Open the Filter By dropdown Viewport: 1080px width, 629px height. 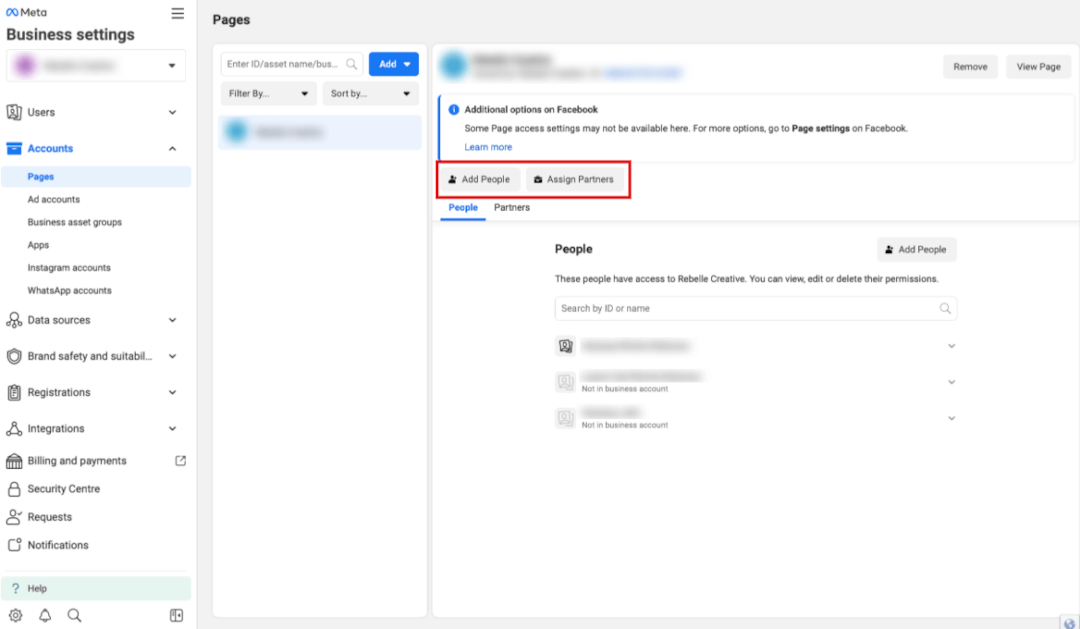(267, 93)
